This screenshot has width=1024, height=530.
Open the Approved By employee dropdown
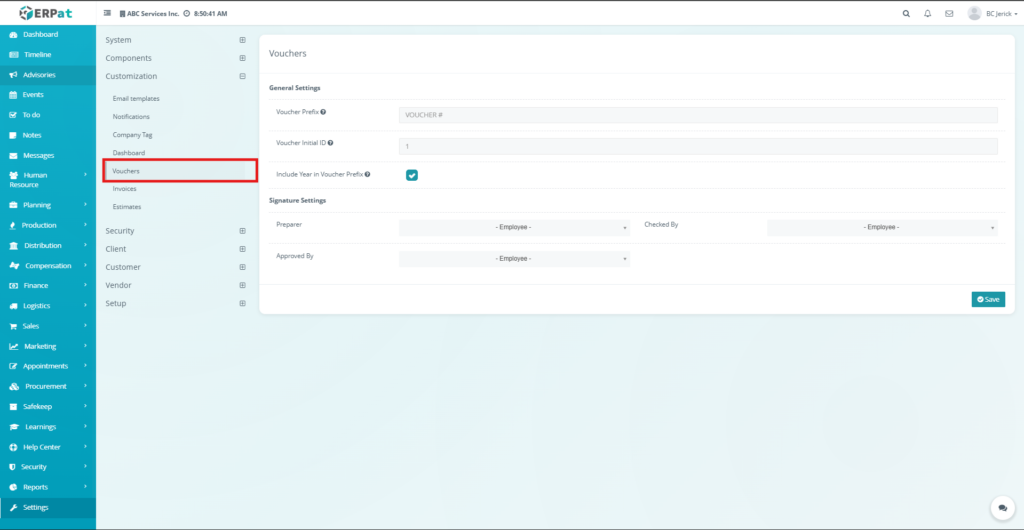(514, 259)
